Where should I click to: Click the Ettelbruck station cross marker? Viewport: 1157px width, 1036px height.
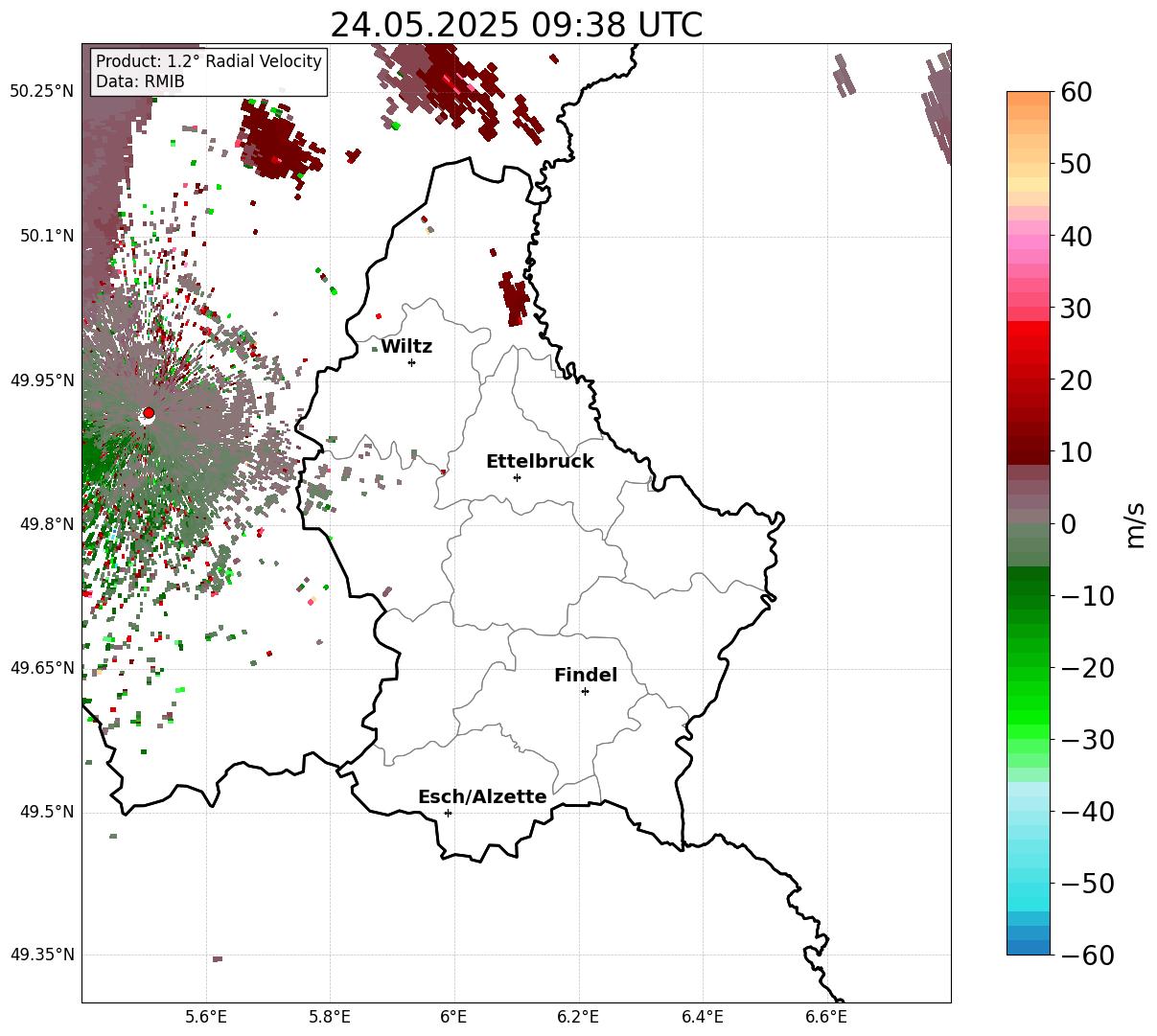click(517, 477)
